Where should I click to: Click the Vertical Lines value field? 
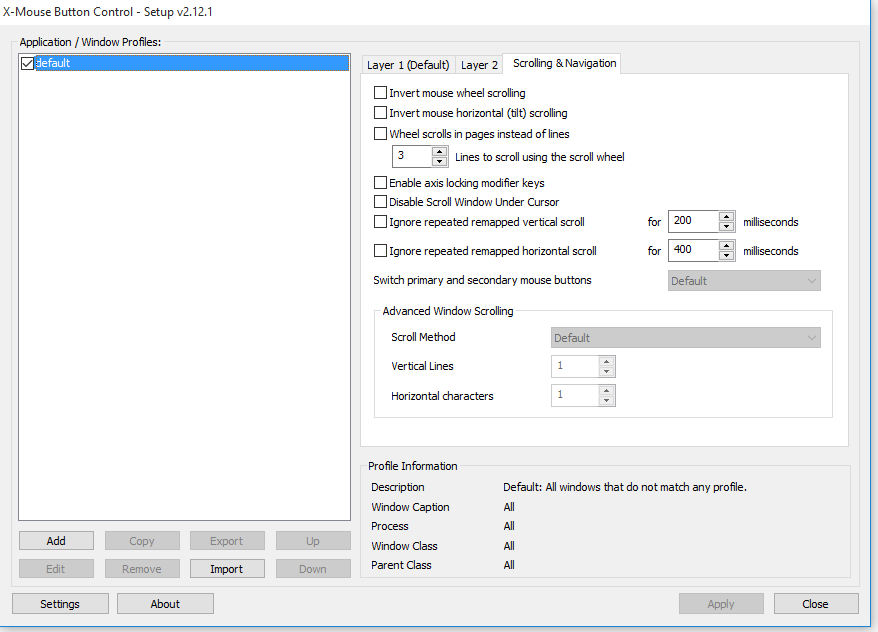pyautogui.click(x=575, y=366)
